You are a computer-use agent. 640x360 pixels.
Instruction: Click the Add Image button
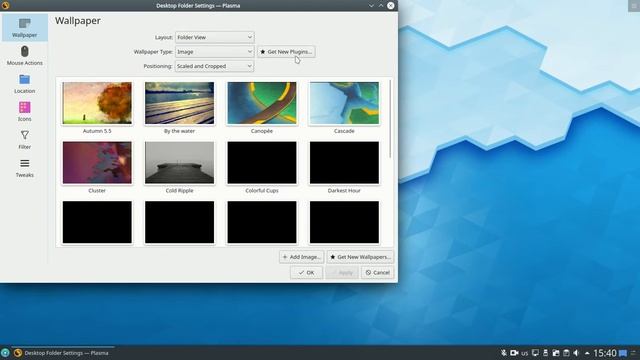click(302, 257)
